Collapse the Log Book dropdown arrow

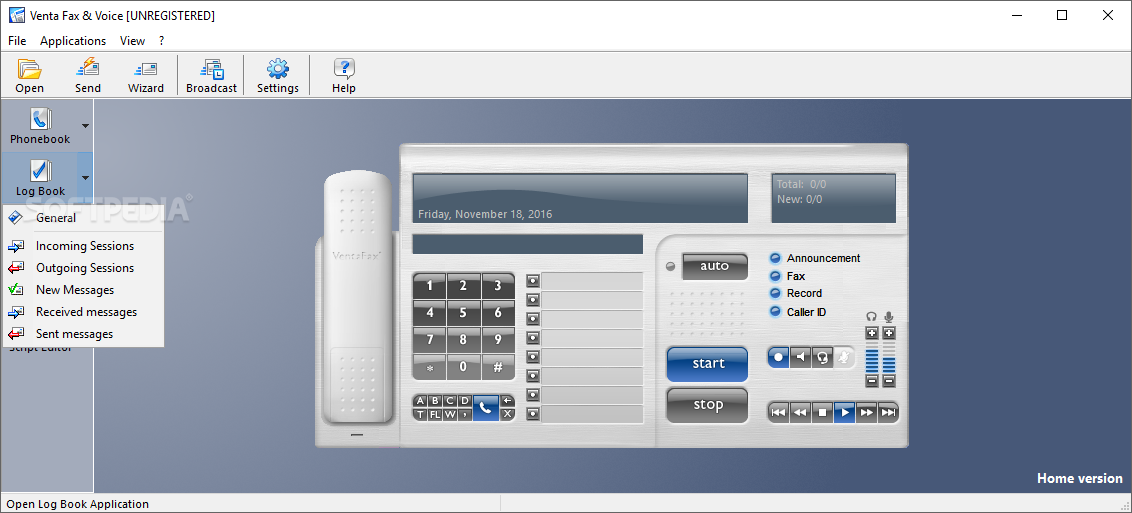point(85,177)
